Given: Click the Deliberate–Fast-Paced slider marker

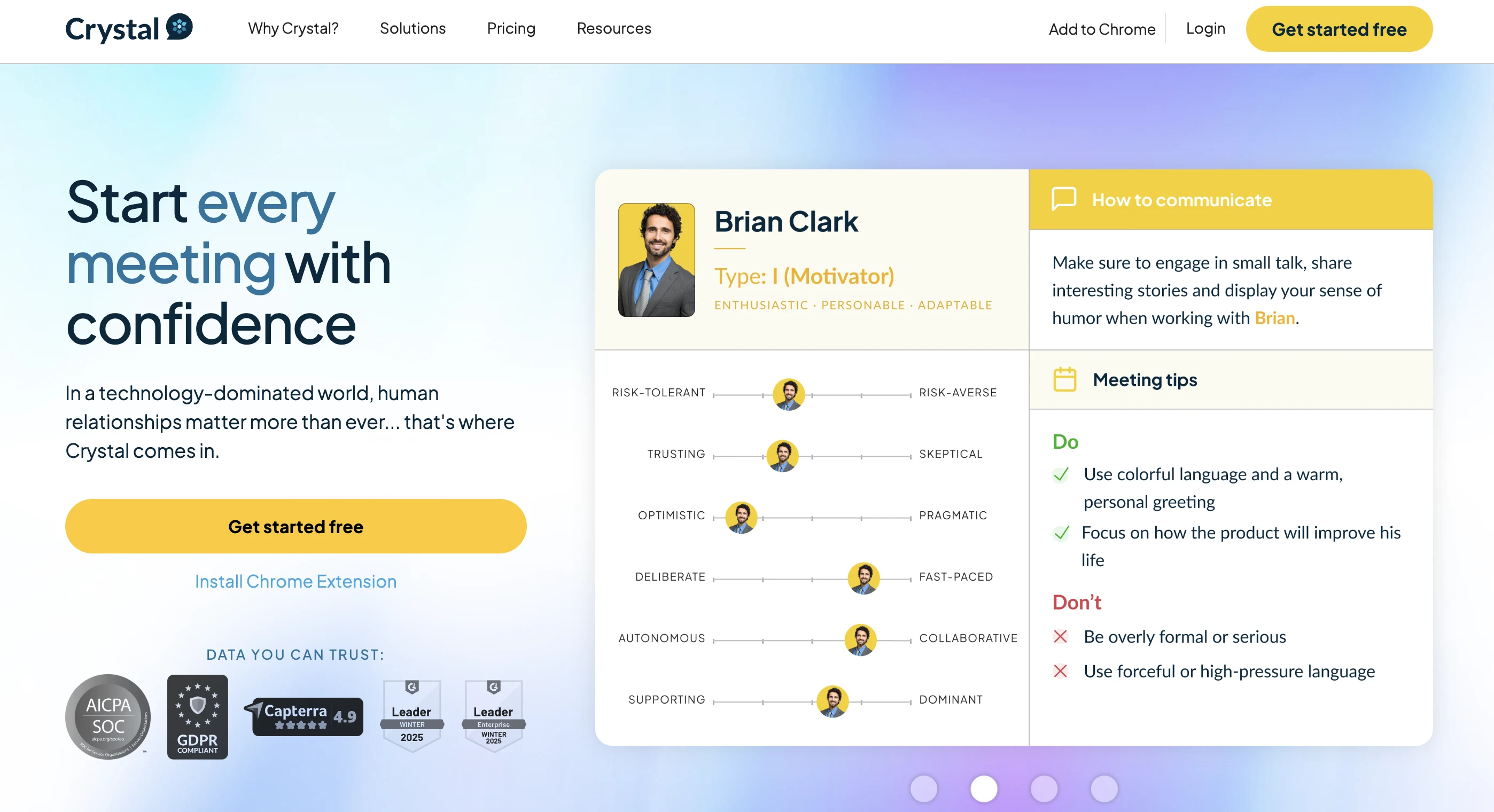Looking at the screenshot, I should pyautogui.click(x=863, y=578).
